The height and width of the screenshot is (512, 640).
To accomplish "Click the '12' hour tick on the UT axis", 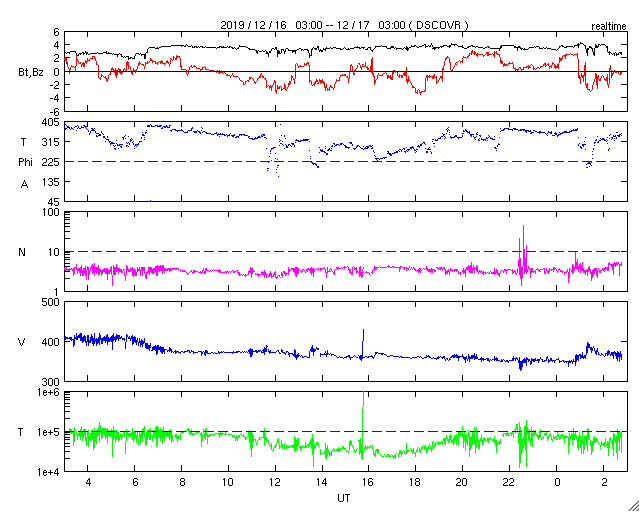I will (275, 483).
